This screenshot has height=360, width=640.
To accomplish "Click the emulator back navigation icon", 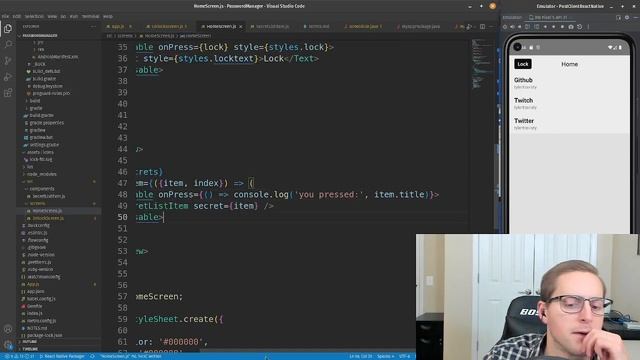I will [x=545, y=27].
